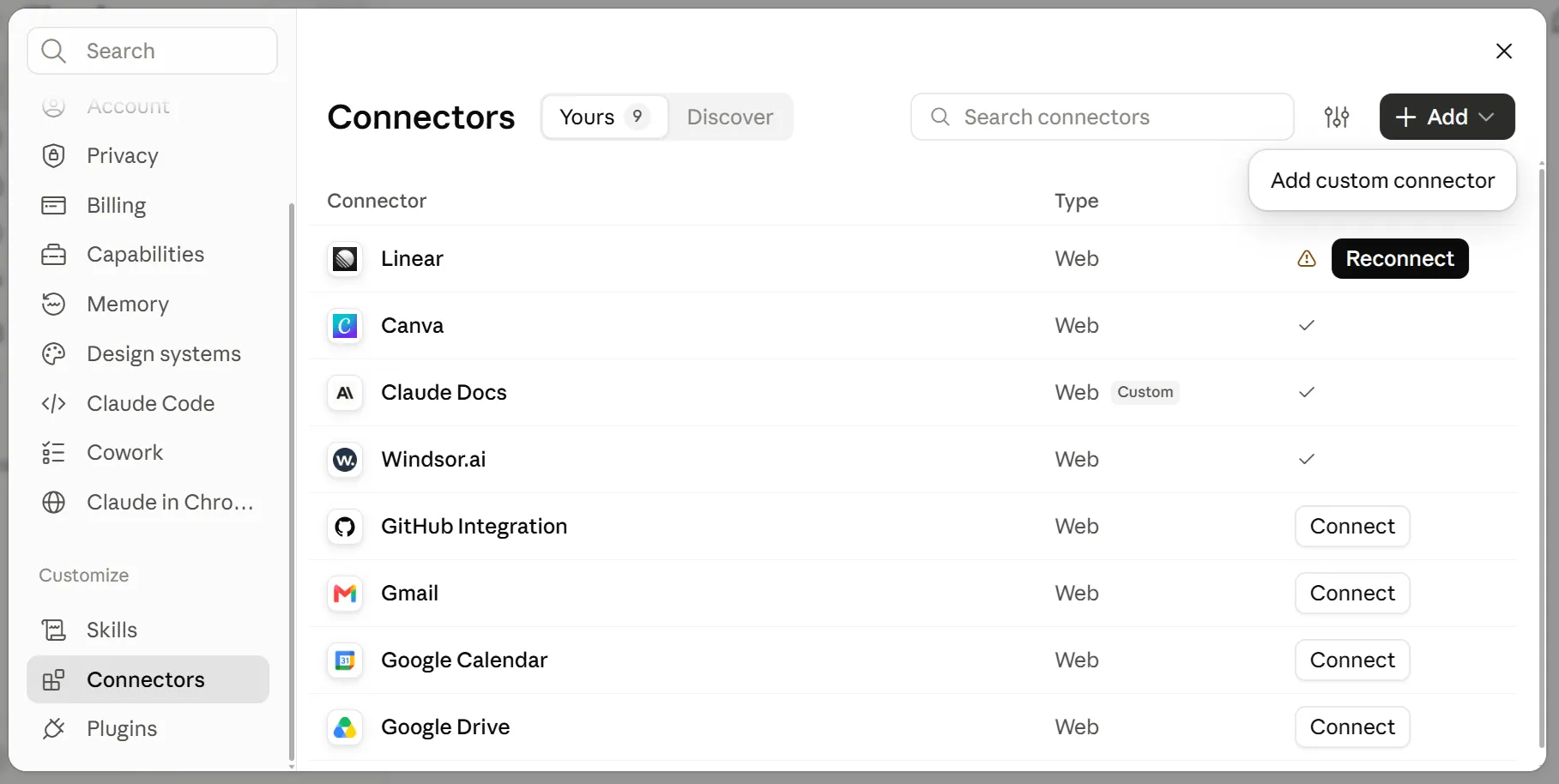The height and width of the screenshot is (784, 1559).
Task: Open Capabilities settings section
Action: pos(148,255)
